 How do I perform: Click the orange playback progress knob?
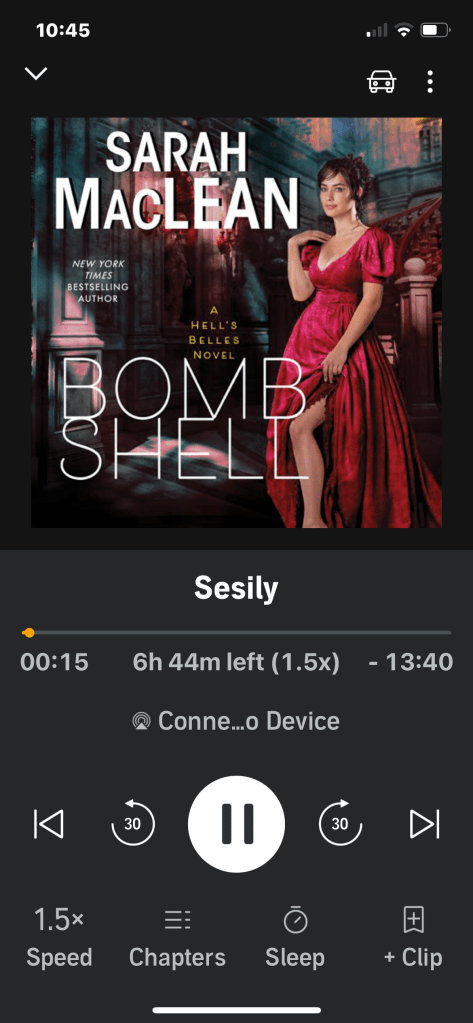click(28, 632)
